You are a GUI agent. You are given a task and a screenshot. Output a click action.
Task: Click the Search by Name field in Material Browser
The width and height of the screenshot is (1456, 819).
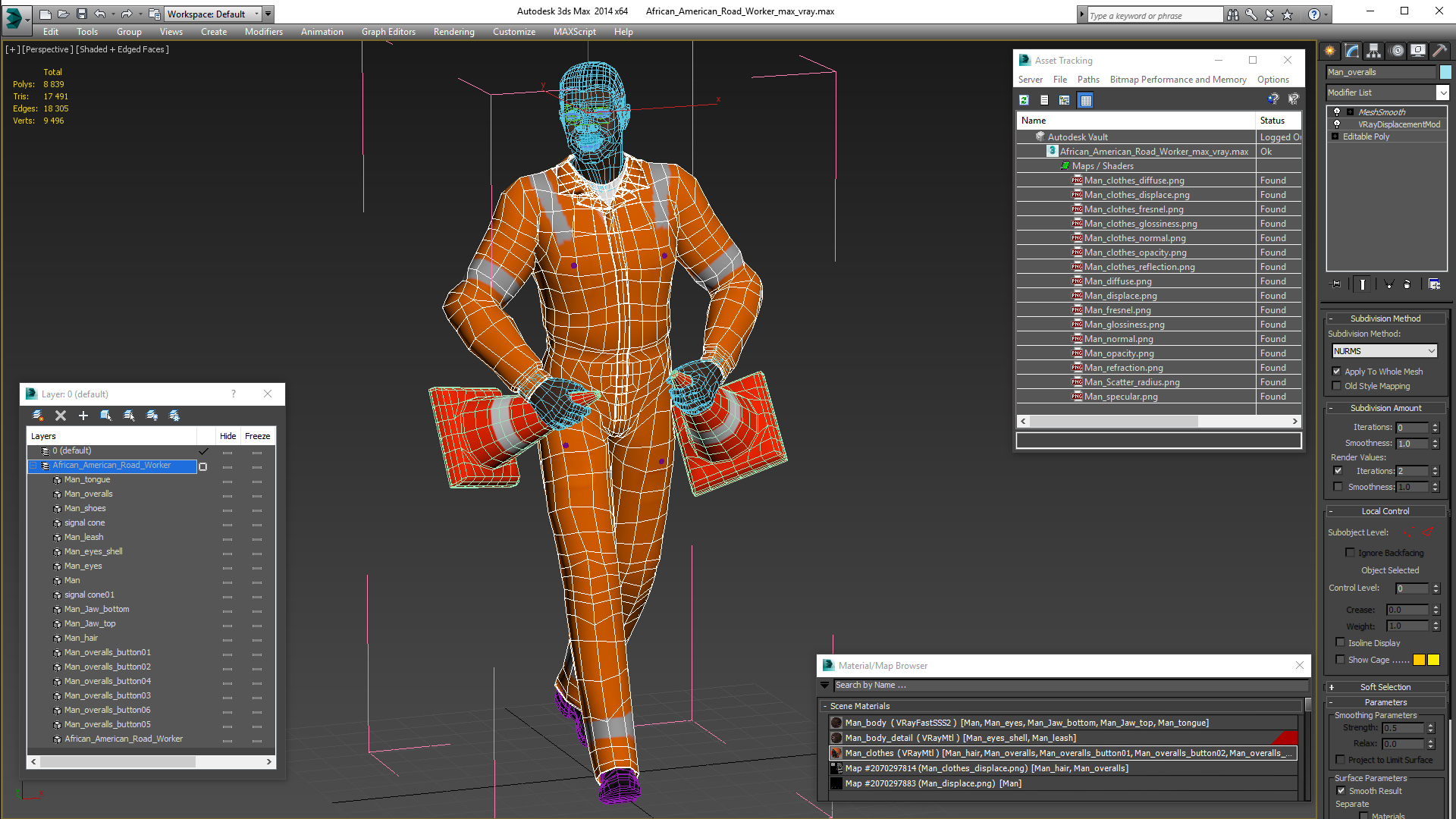click(x=1069, y=686)
